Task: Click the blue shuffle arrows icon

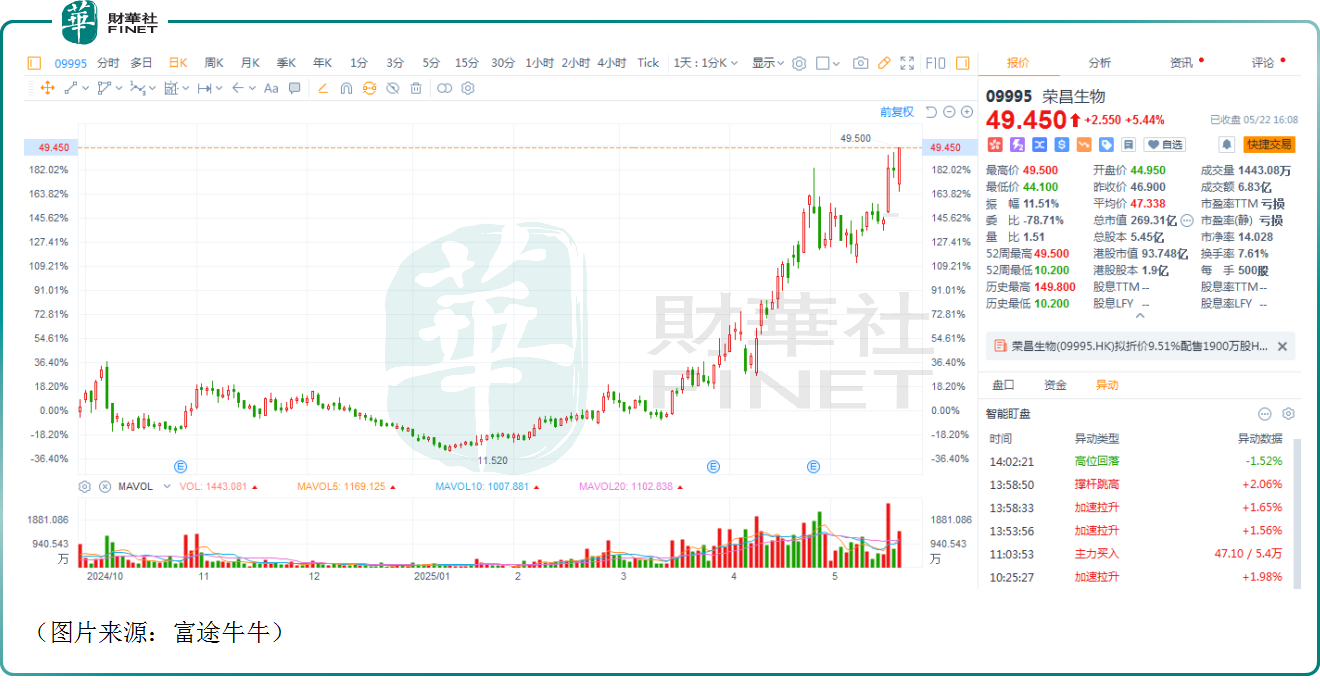Action: point(1039,145)
